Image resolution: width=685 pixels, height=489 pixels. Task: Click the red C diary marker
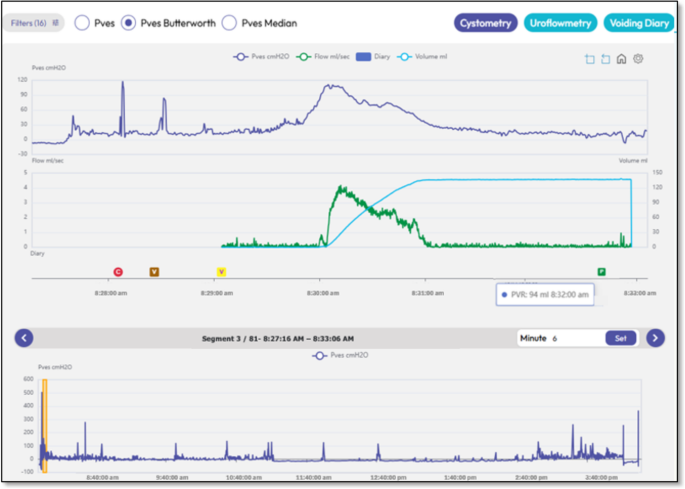pos(118,272)
